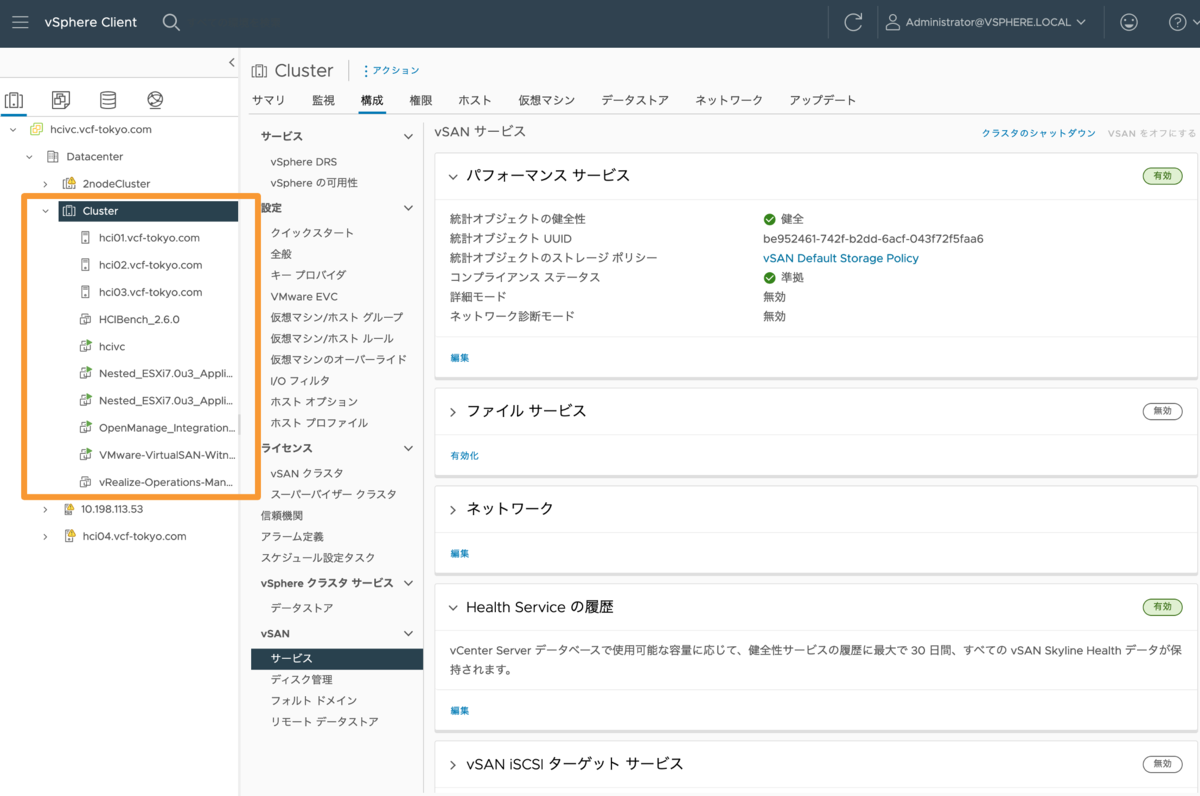This screenshot has width=1200, height=796.
Task: Click 編集 under パフォーマンス サービス
Action: tap(460, 357)
